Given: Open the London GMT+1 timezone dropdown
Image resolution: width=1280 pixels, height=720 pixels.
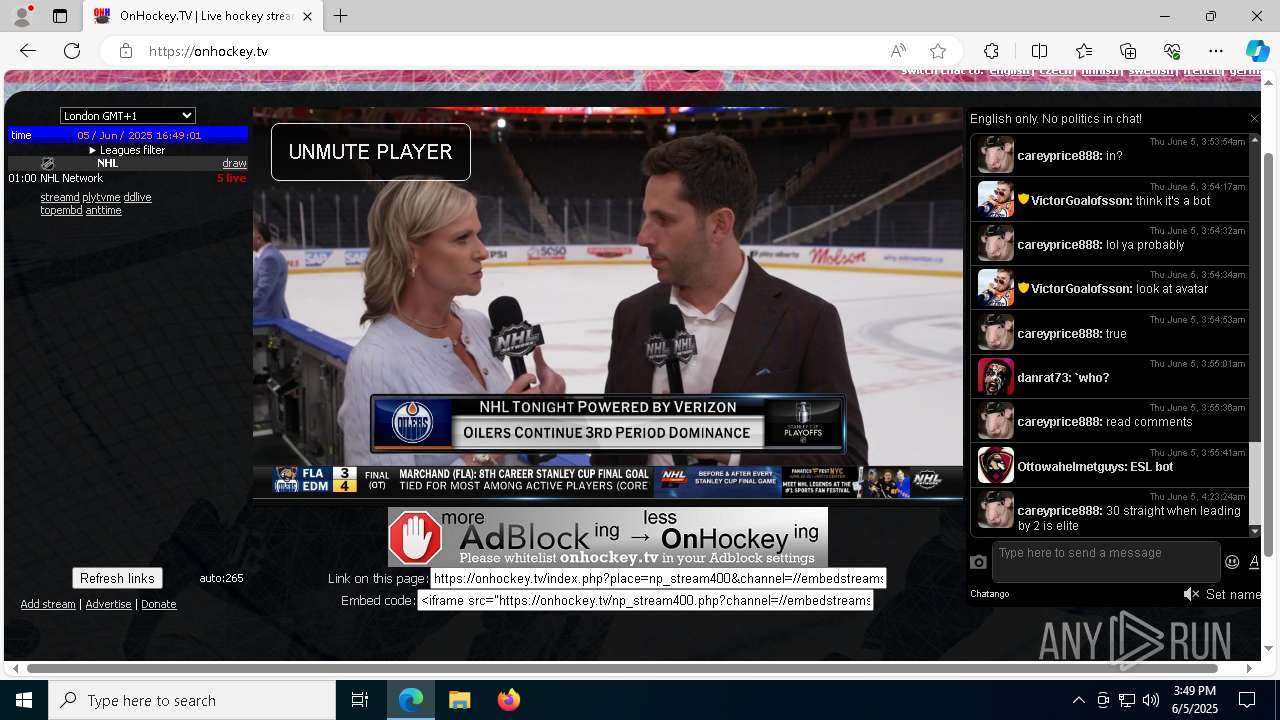Looking at the screenshot, I should click(128, 116).
